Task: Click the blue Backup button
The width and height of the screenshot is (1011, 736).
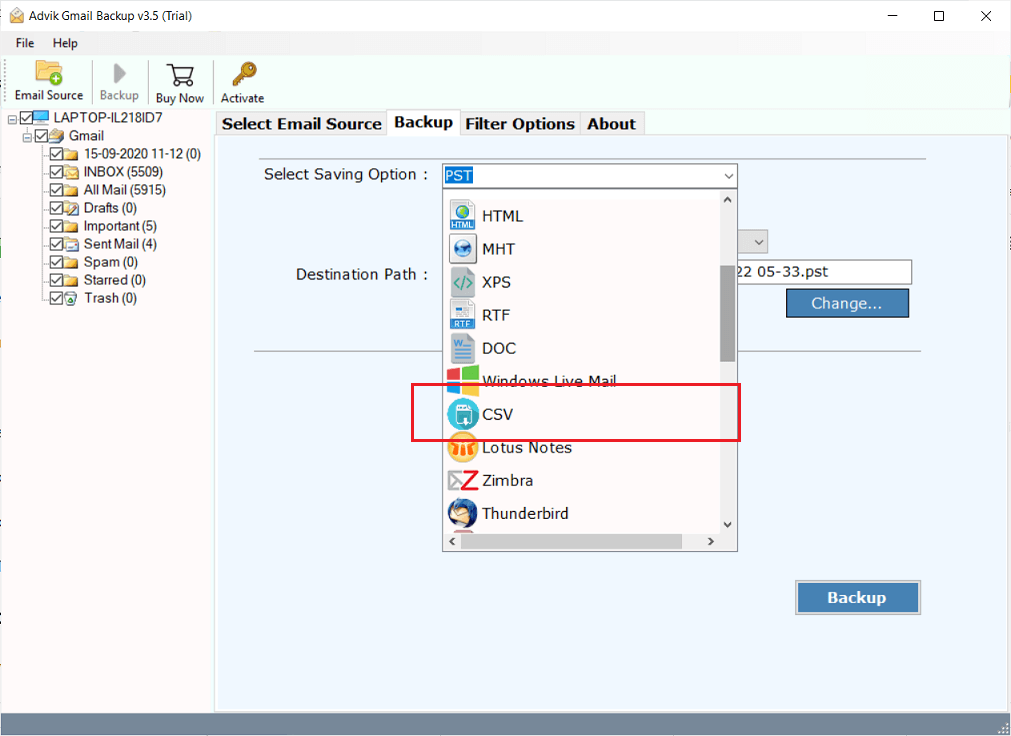Action: [857, 597]
